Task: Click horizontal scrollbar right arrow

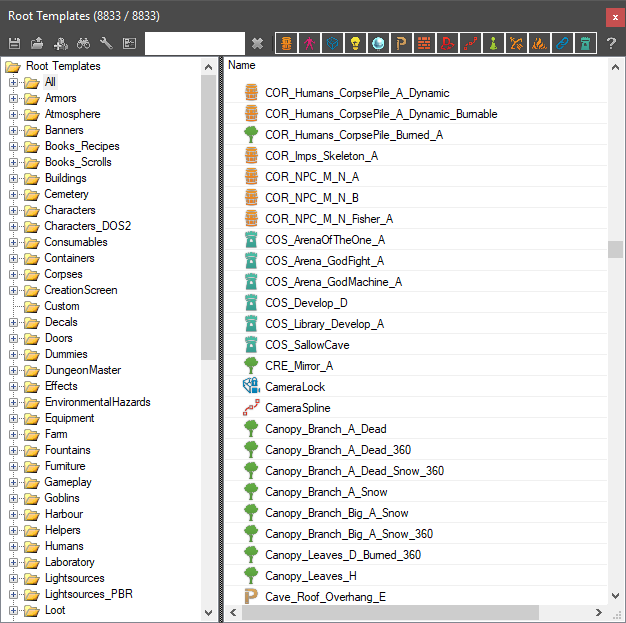Action: (x=598, y=612)
